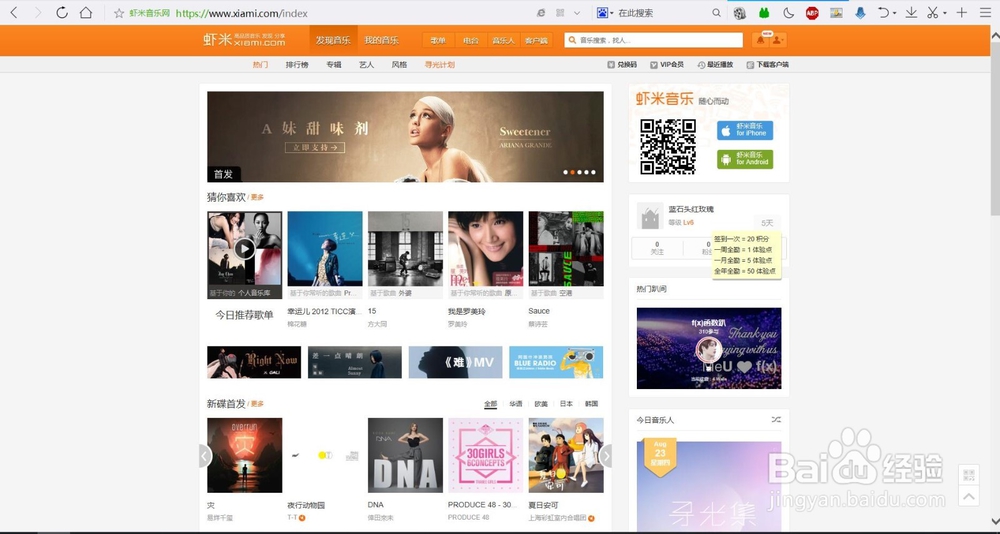Open the browser hamburger menu
This screenshot has height=534, width=1000.
pos(984,13)
